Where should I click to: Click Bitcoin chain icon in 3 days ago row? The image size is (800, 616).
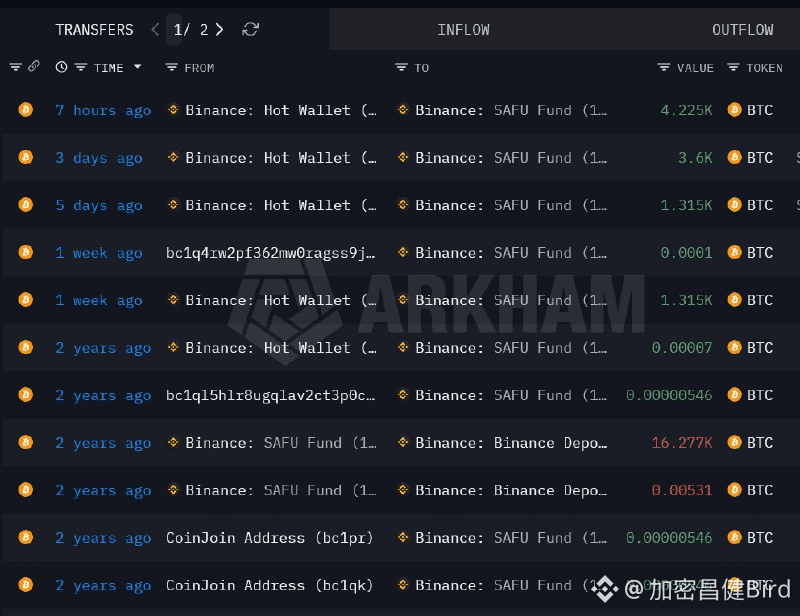26,157
